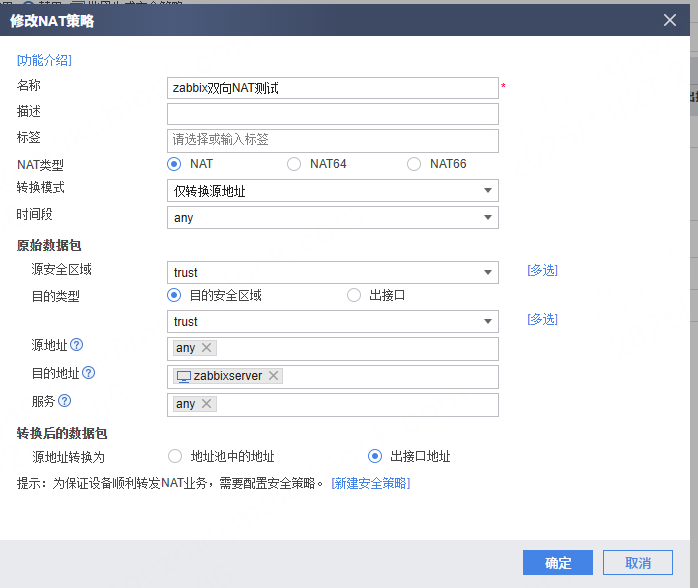Click the 确定 button
698x588 pixels.
pos(557,563)
